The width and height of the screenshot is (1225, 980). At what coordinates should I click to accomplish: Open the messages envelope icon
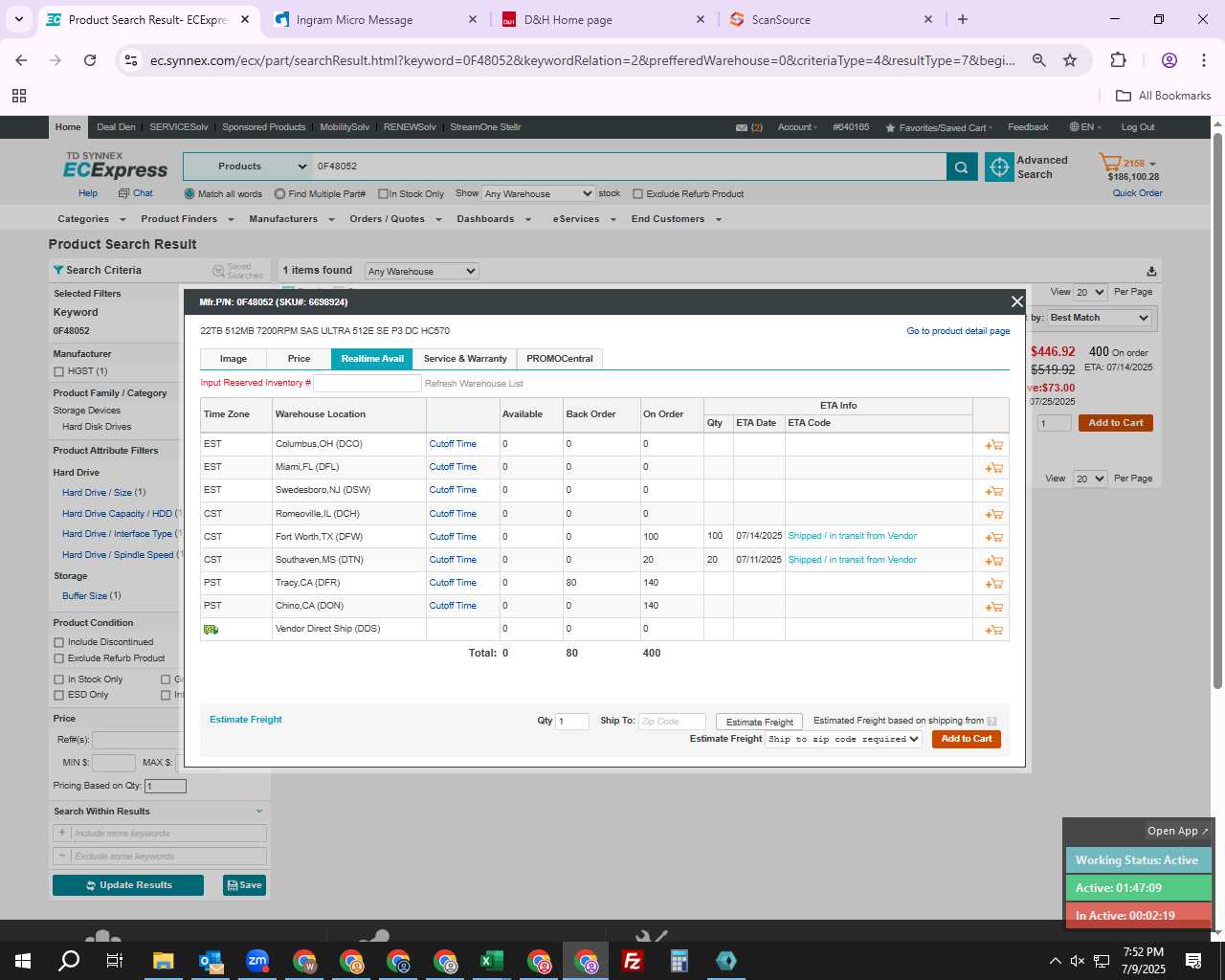(742, 127)
